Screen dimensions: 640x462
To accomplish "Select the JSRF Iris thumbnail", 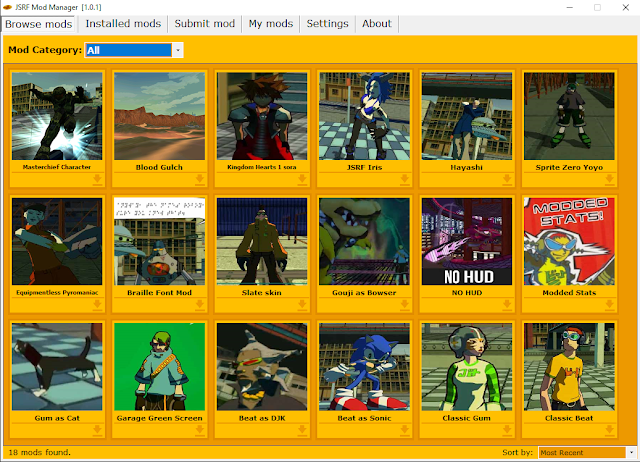I will click(x=364, y=116).
